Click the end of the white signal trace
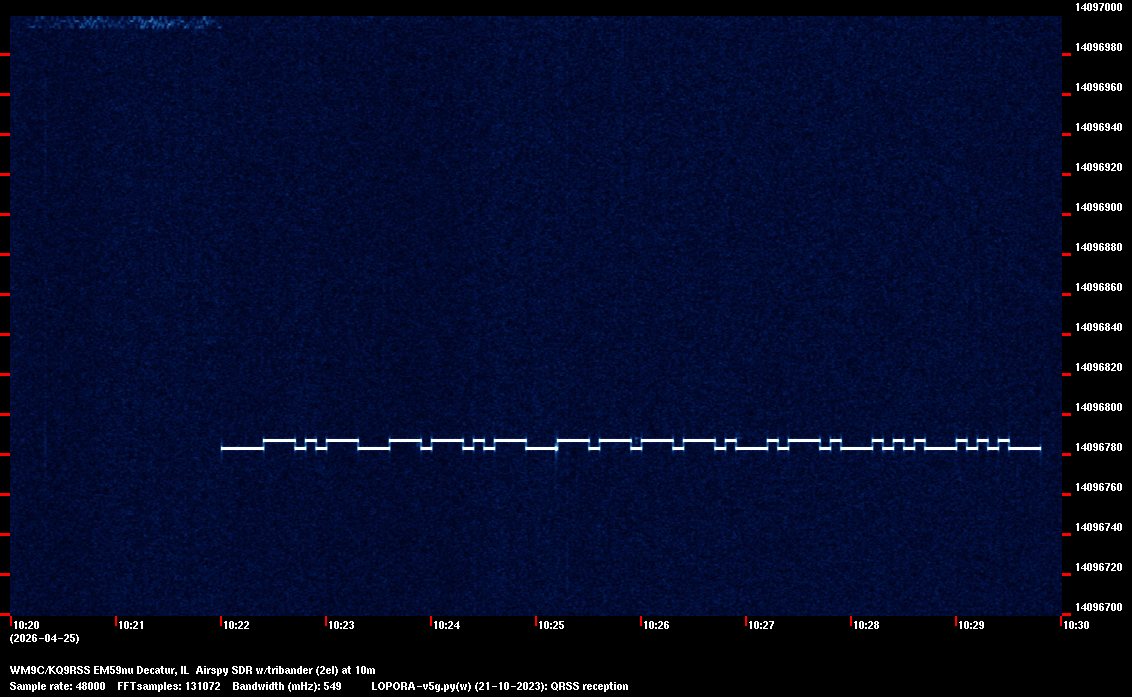The height and width of the screenshot is (697, 1132). click(x=1039, y=448)
